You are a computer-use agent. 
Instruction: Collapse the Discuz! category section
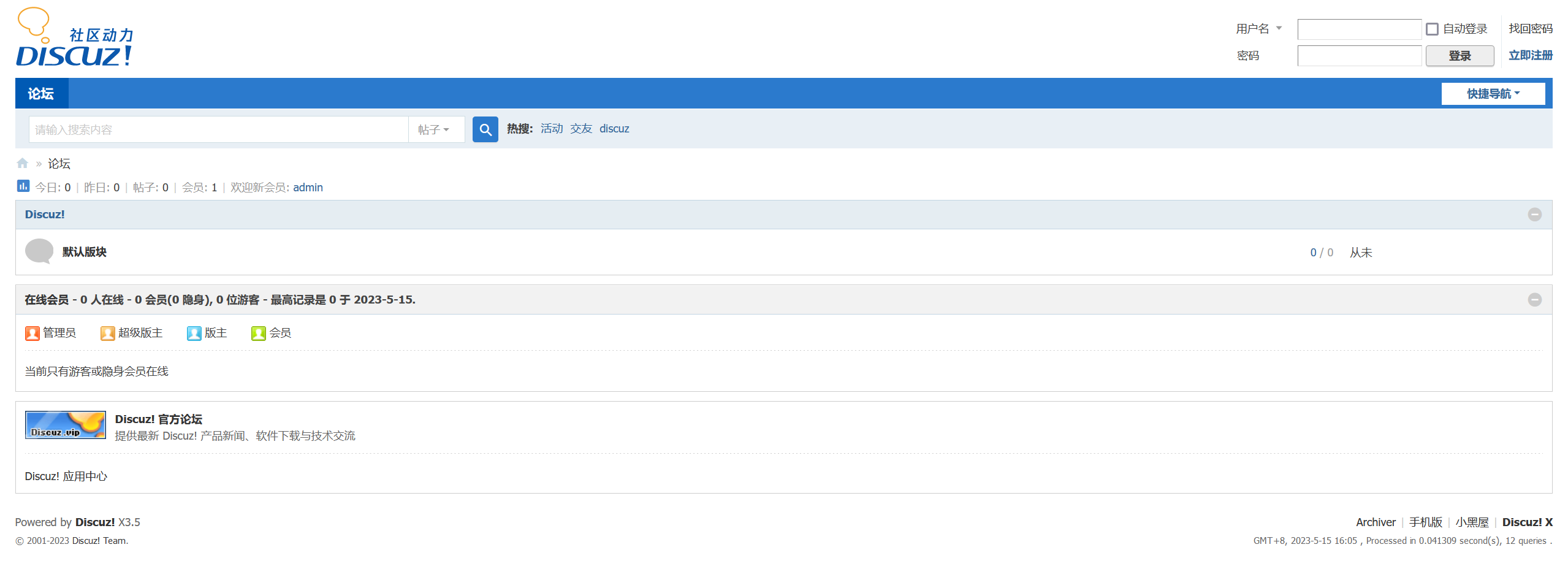point(1534,215)
